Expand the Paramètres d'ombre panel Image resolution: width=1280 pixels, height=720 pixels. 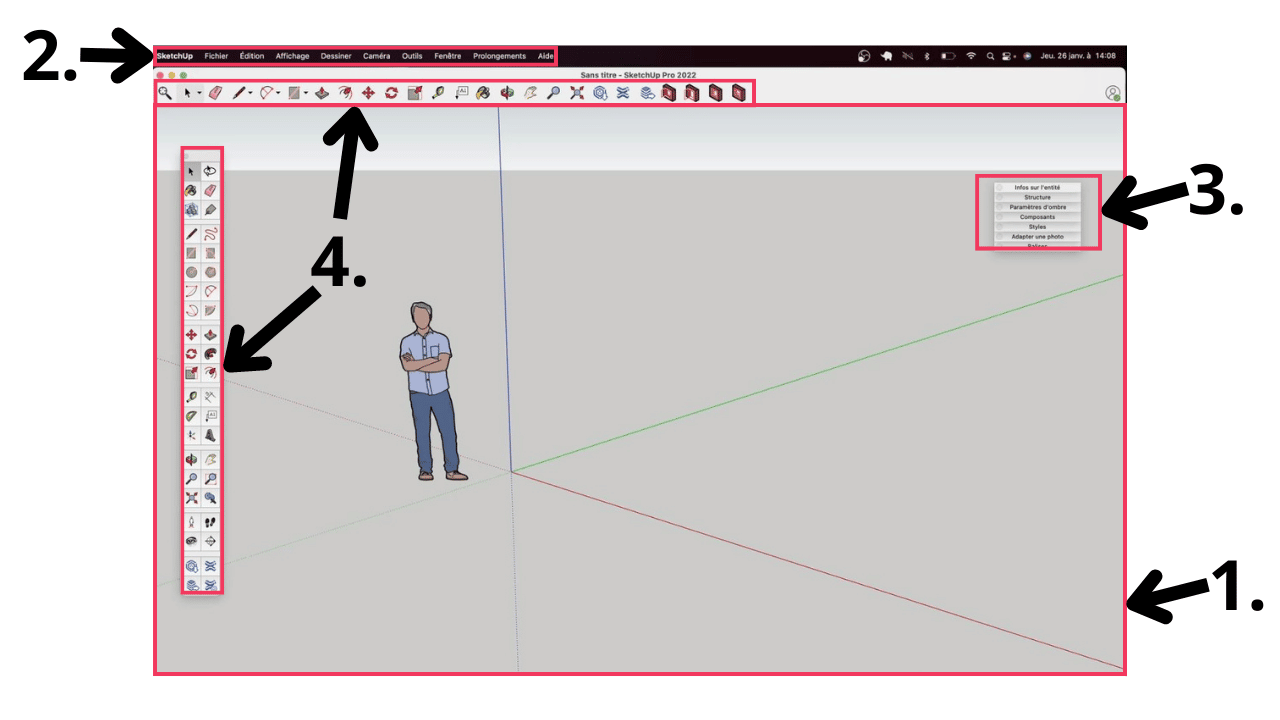[x=1036, y=207]
